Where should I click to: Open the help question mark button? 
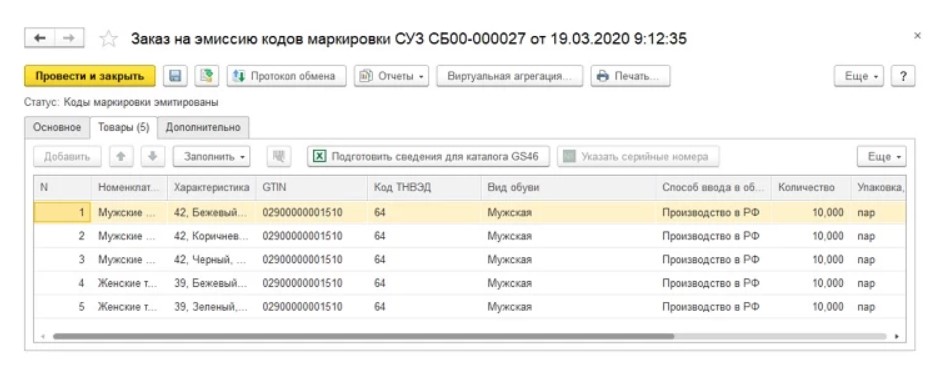[903, 76]
